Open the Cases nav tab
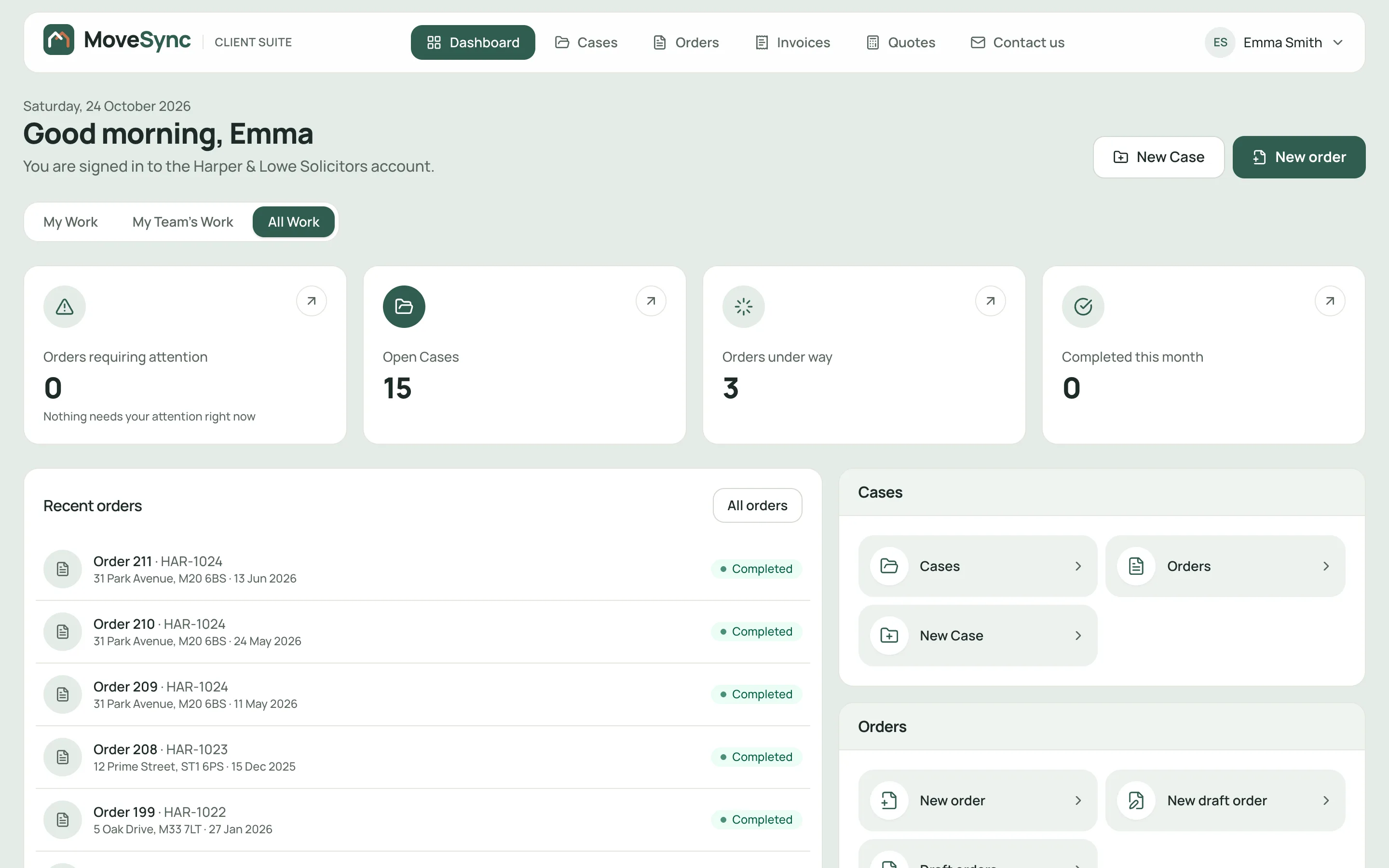This screenshot has height=868, width=1389. [x=586, y=42]
